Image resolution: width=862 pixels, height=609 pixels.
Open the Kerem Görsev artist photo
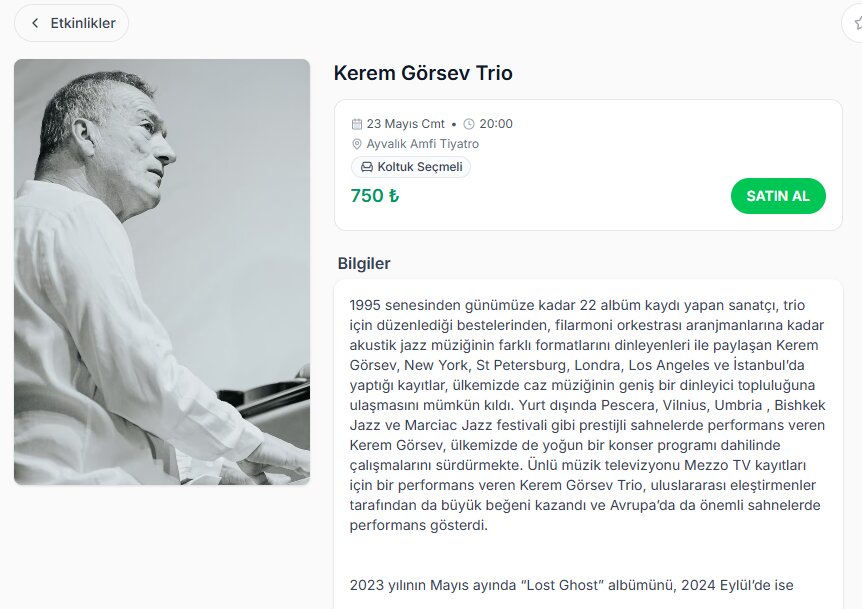(162, 272)
